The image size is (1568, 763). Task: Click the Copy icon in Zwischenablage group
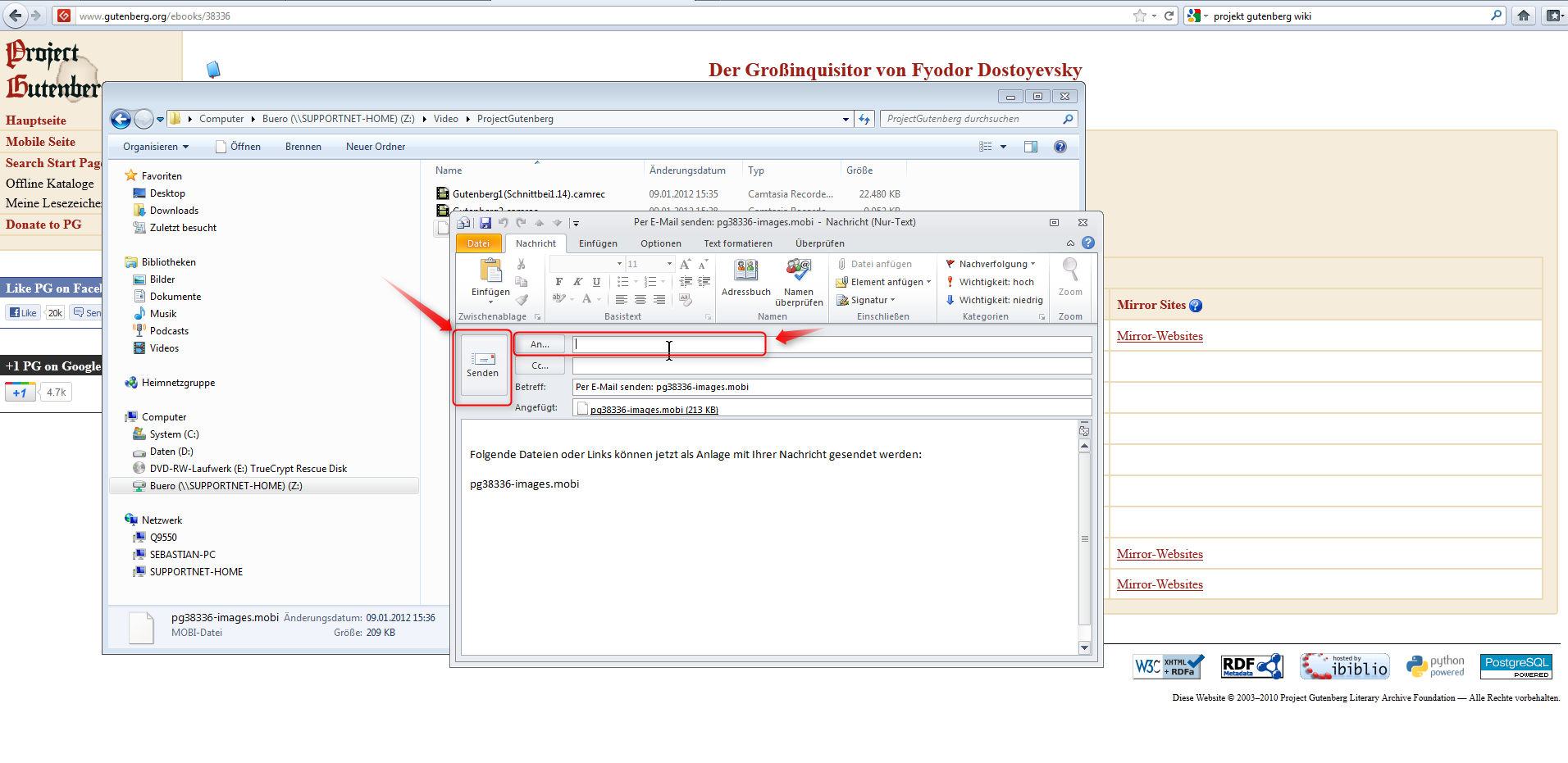coord(521,282)
